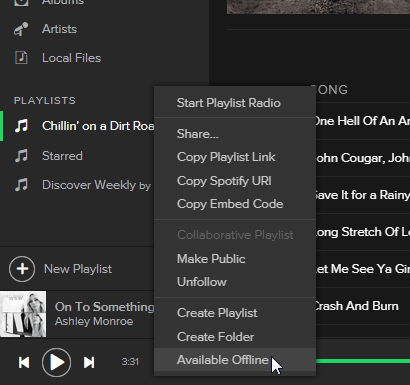Skip to the previous track
Screen dimensions: 410x385
24,362
